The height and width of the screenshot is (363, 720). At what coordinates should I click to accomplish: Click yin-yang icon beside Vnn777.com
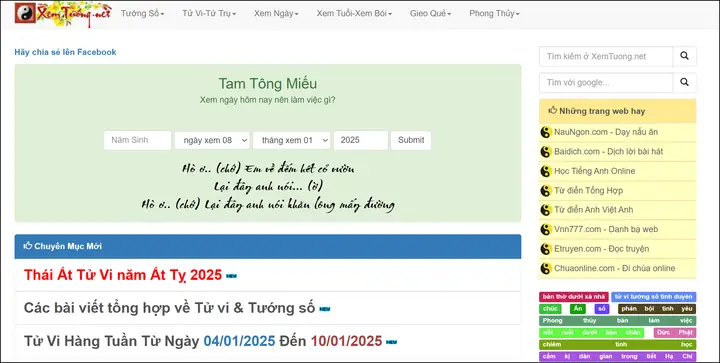coord(546,229)
